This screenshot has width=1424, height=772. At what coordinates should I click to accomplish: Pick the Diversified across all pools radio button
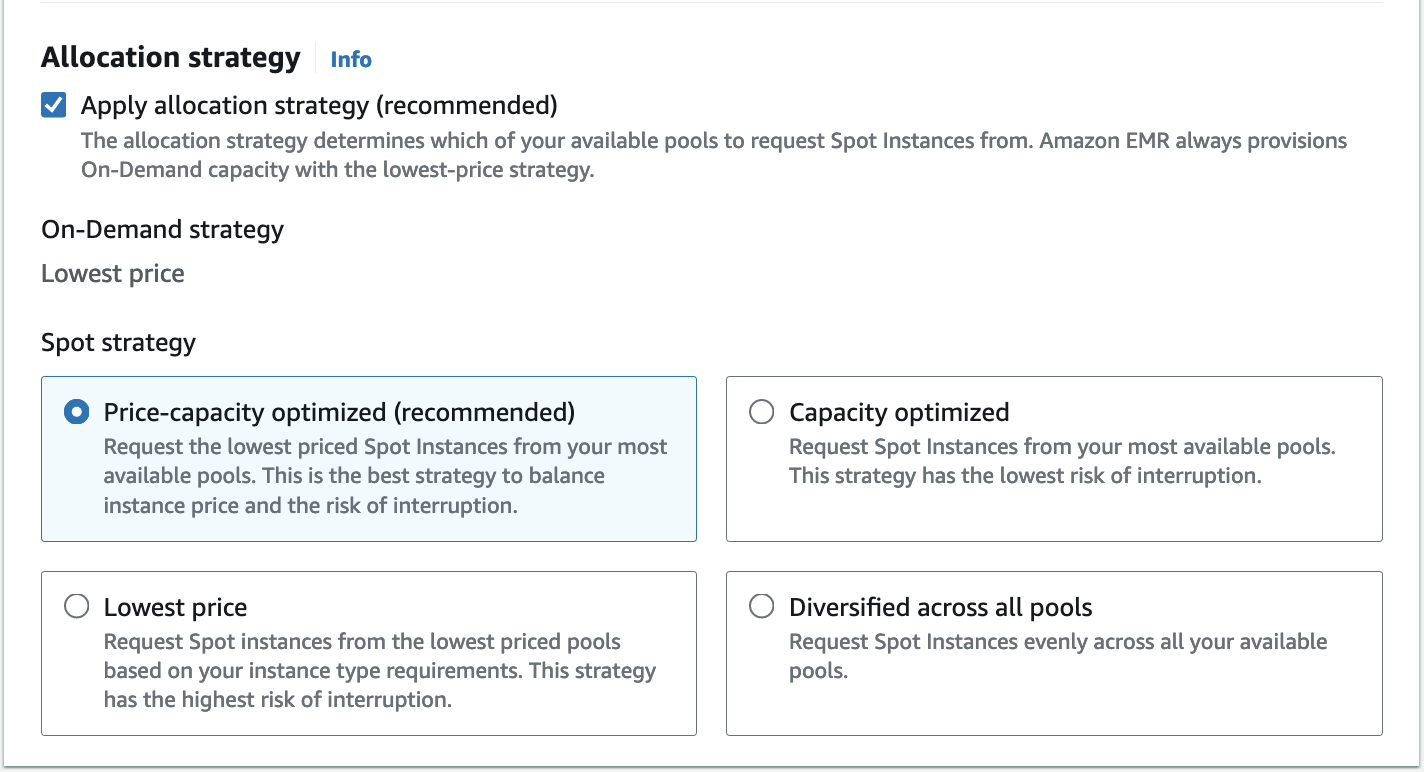pyautogui.click(x=761, y=607)
